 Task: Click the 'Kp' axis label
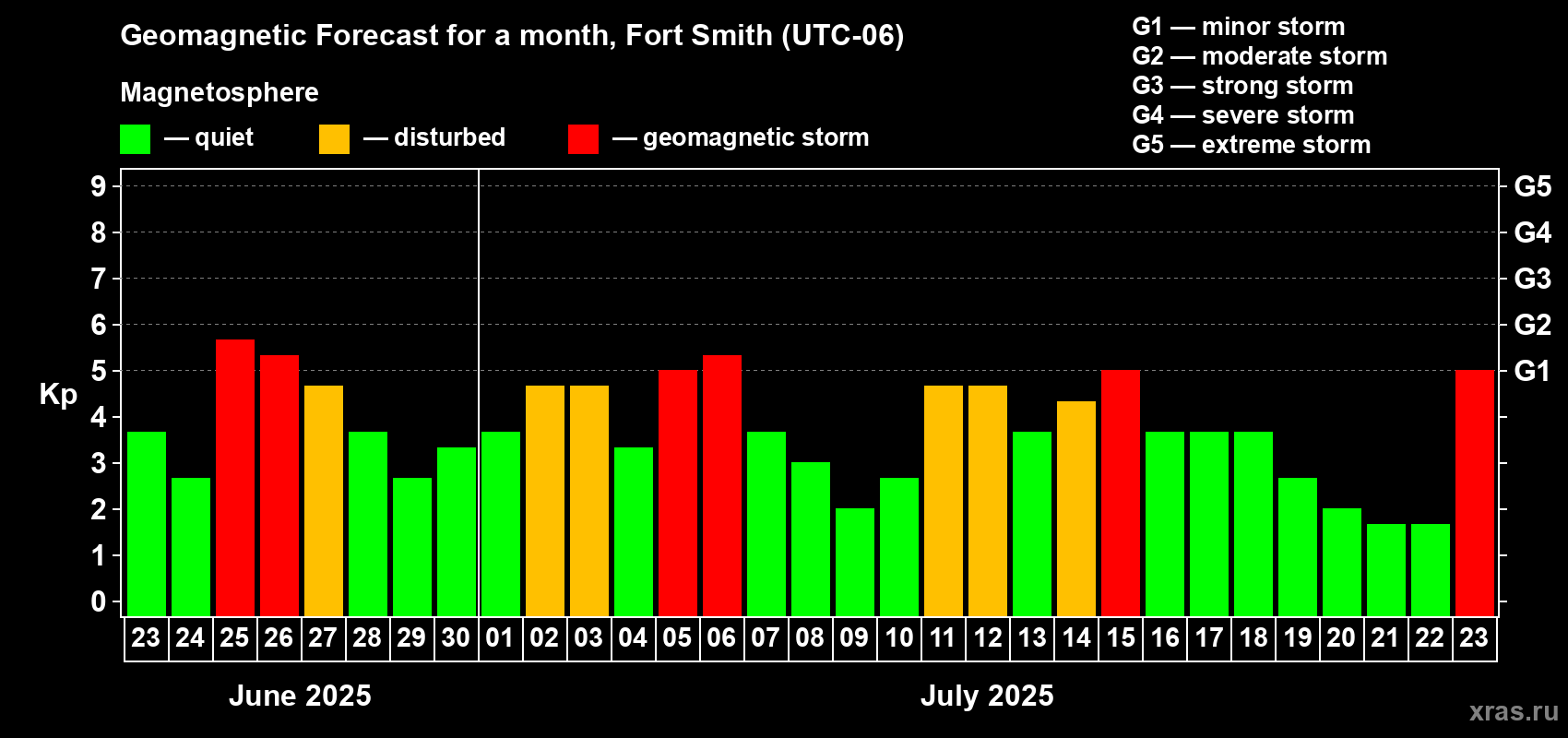pyautogui.click(x=58, y=395)
